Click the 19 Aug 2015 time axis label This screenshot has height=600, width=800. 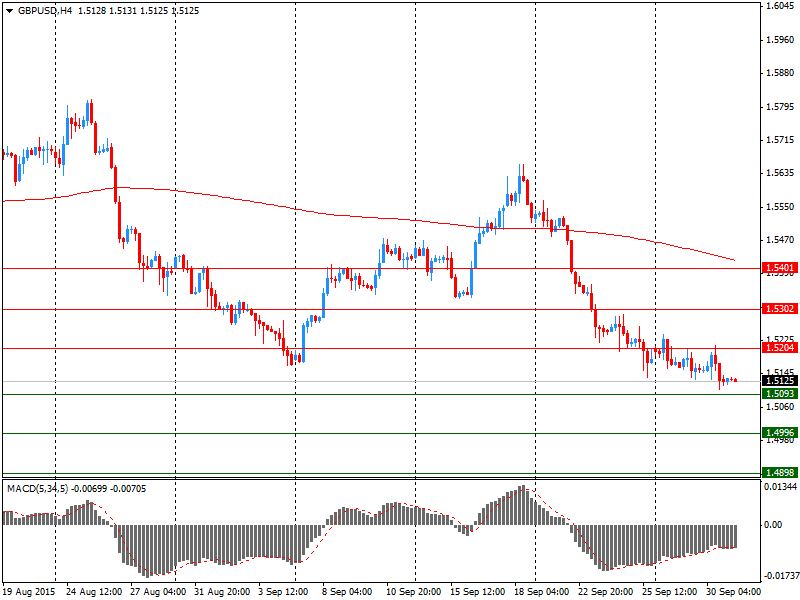28,592
